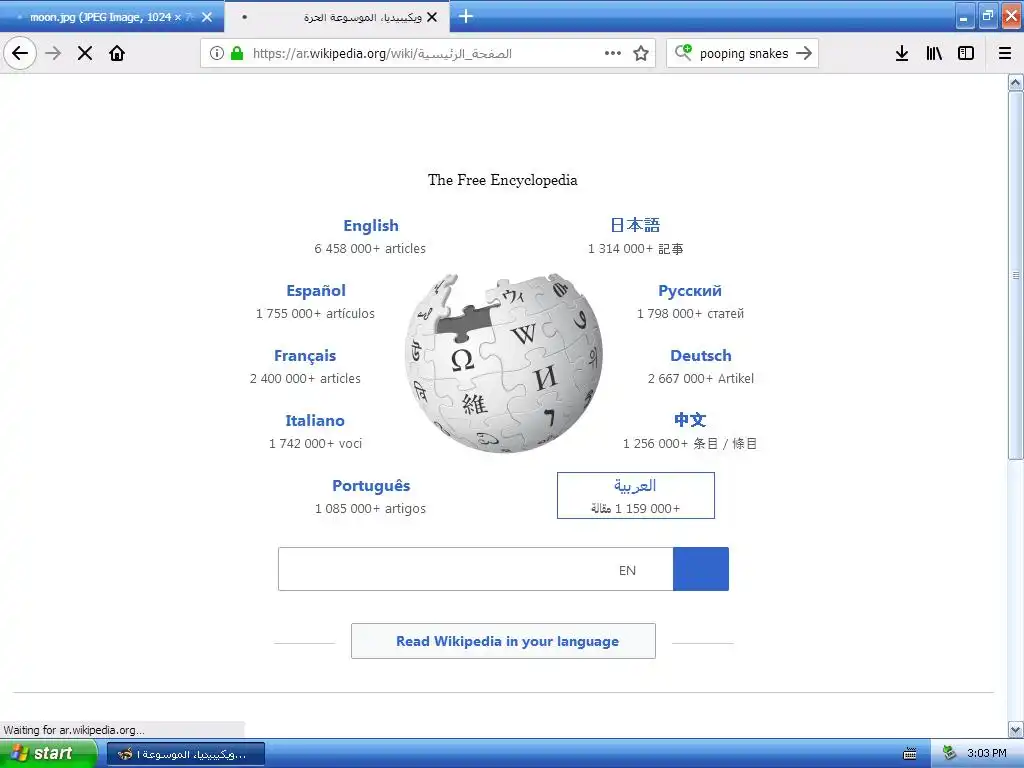Show site information icon in address bar
Viewport: 1024px width, 768px height.
coord(217,53)
